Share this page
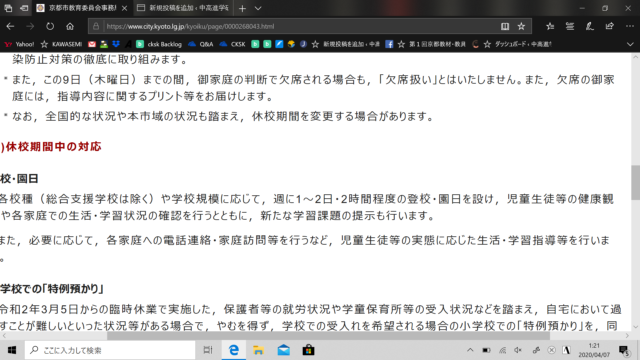Screen dimensions: 640x360 point(609,26)
